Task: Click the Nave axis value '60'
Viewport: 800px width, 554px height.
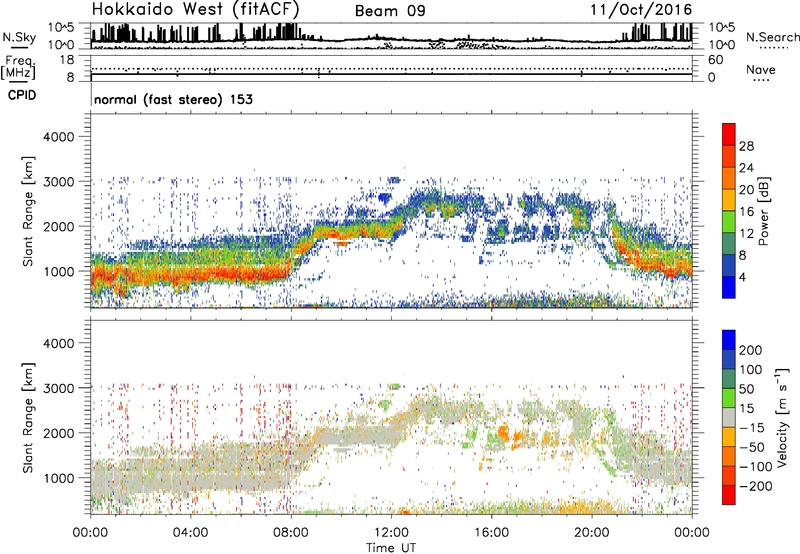Action: (715, 60)
